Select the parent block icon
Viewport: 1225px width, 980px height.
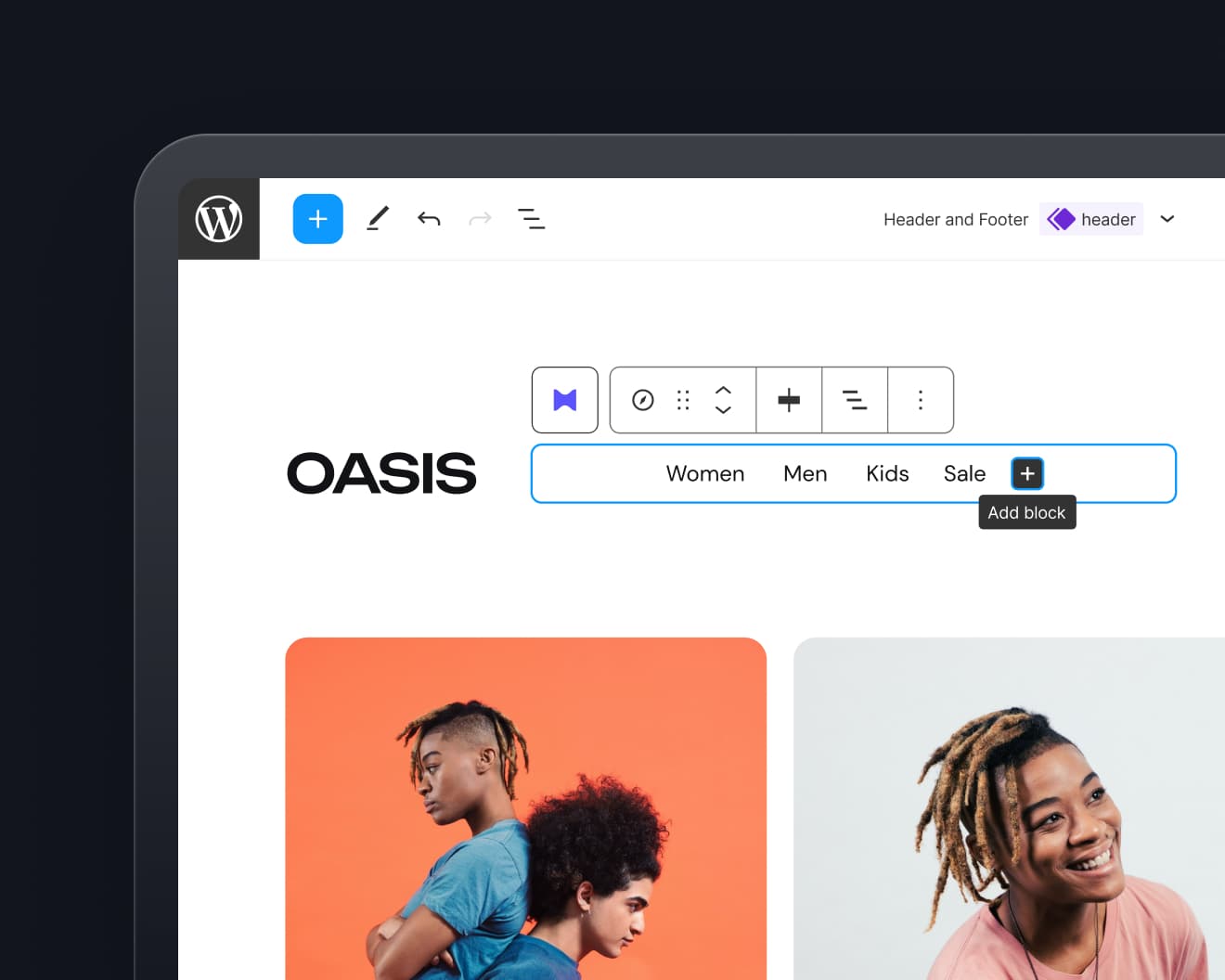565,400
